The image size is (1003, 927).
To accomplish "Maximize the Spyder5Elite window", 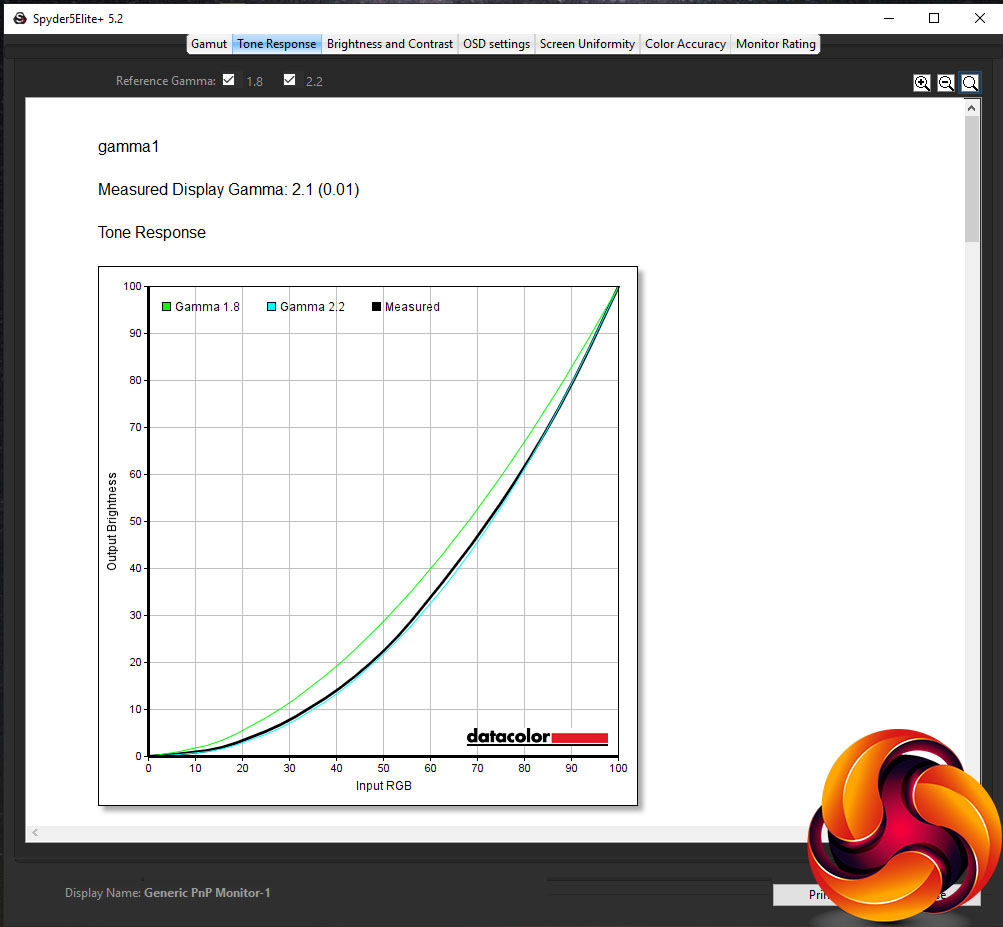I will click(934, 18).
